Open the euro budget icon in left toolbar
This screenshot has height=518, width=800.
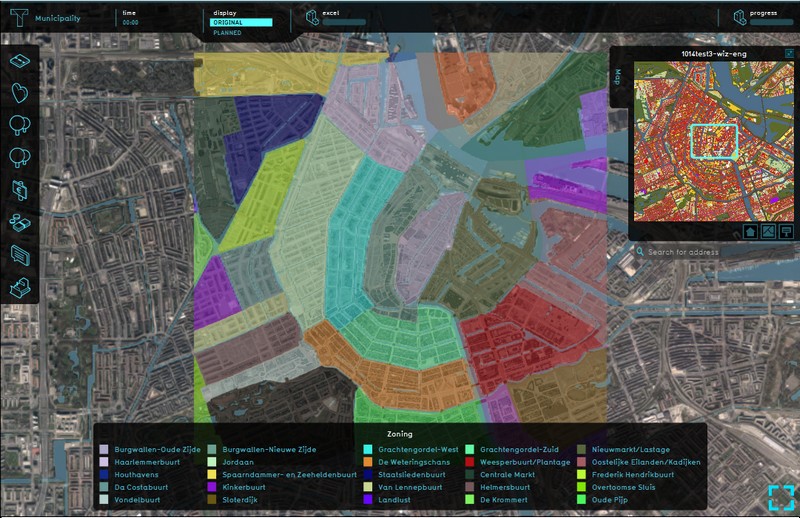click(x=20, y=189)
